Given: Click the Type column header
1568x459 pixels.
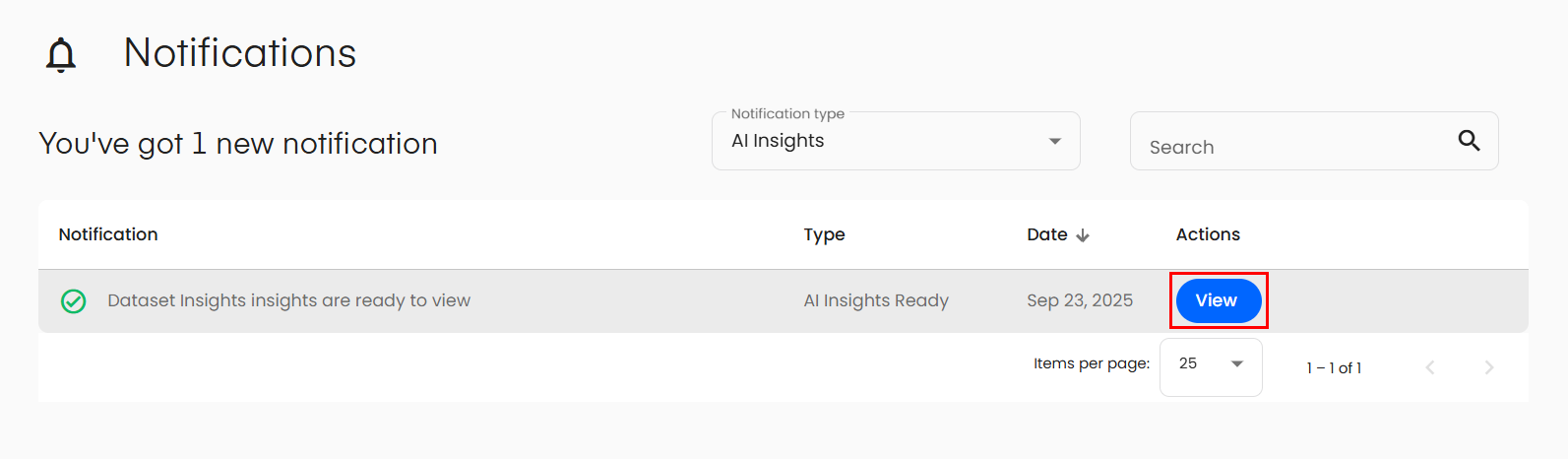Looking at the screenshot, I should coord(824,234).
